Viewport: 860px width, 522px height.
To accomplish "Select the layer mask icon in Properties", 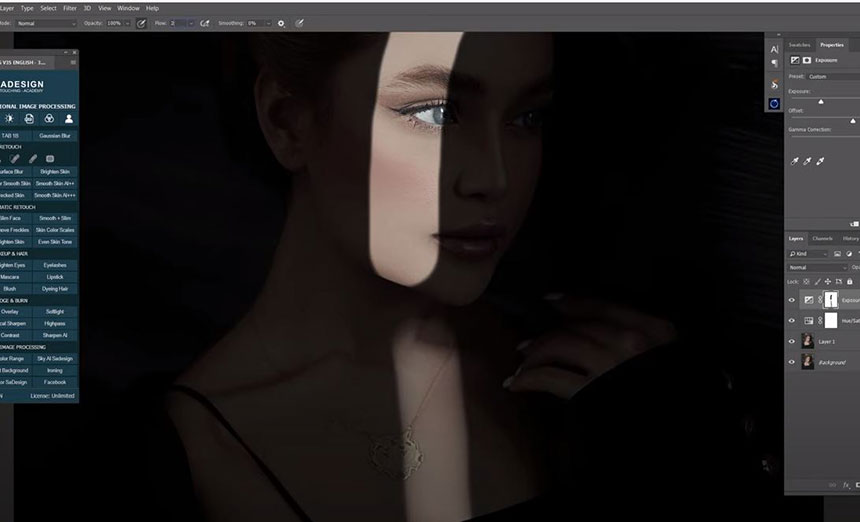I will pos(807,60).
